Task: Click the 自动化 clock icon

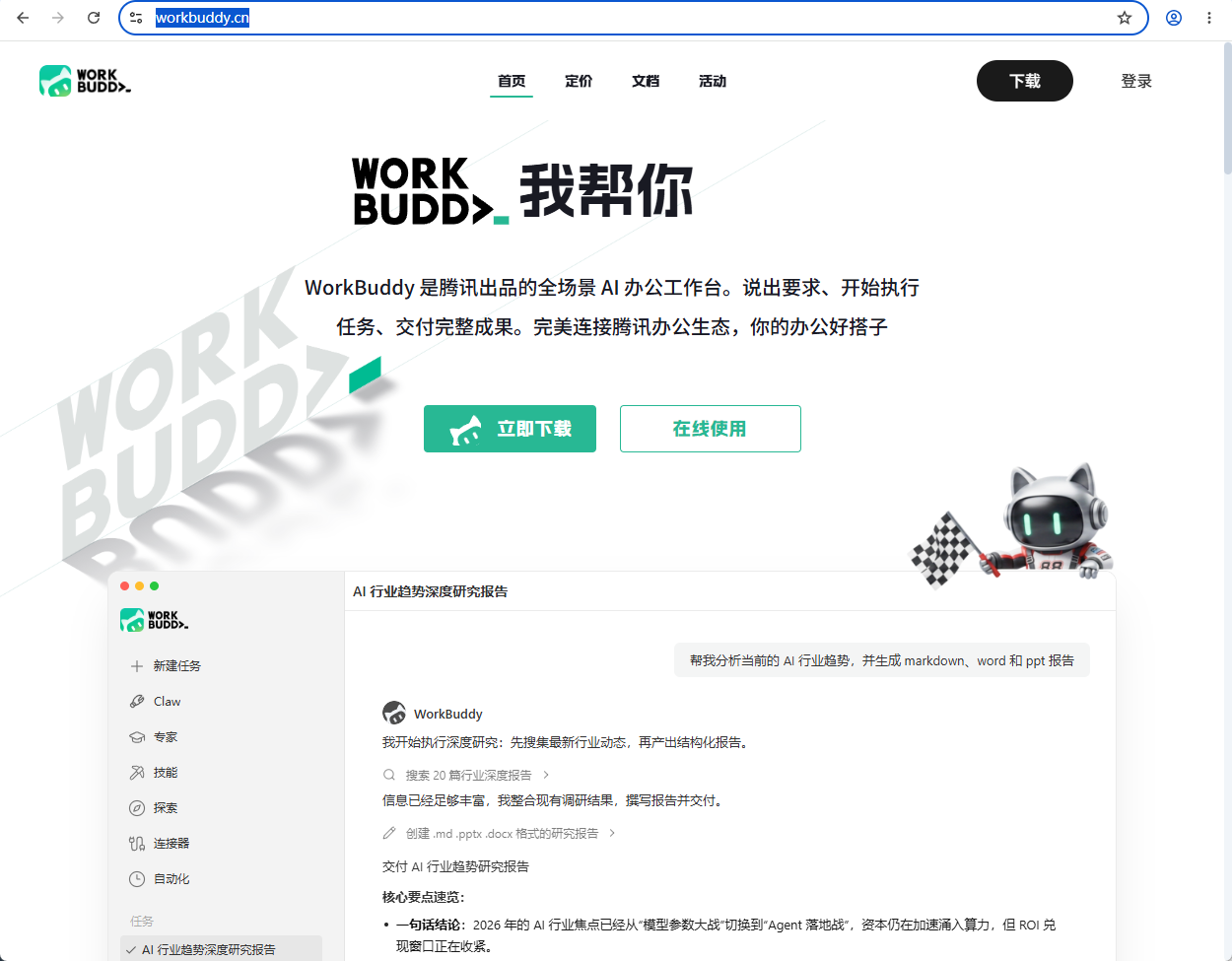Action: [137, 879]
